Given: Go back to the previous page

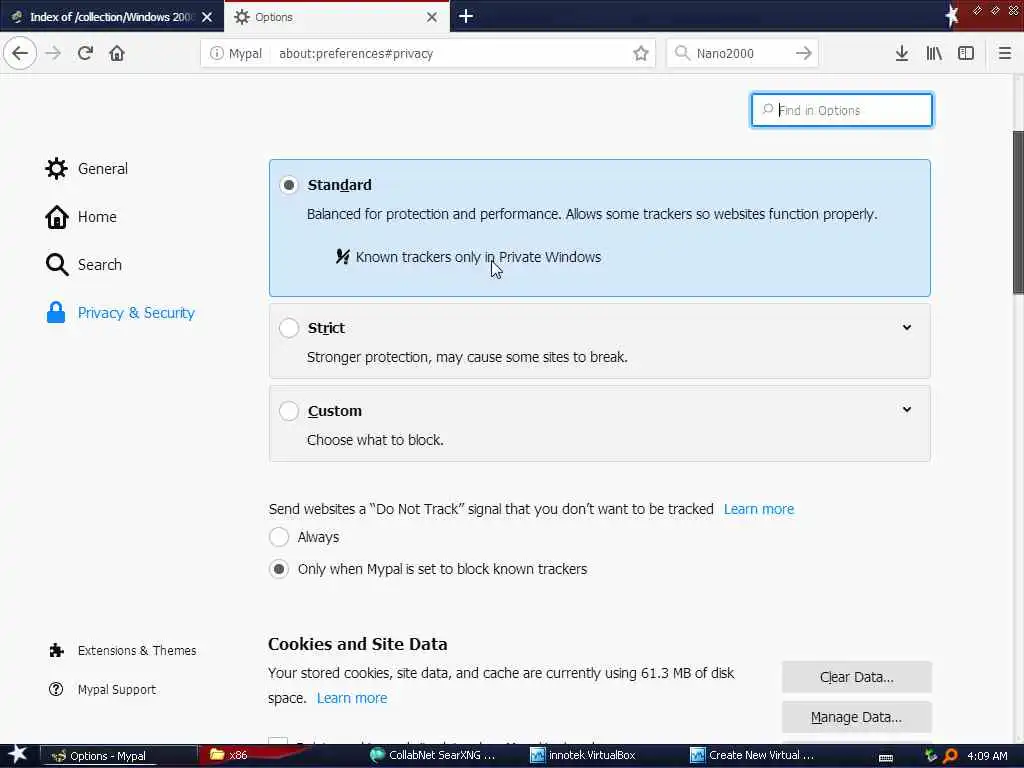Looking at the screenshot, I should (20, 53).
